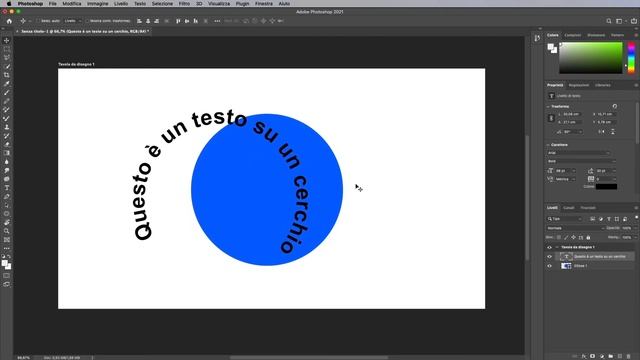The image size is (640, 360).
Task: Select the Clone Stamp tool
Action: pyautogui.click(x=7, y=127)
